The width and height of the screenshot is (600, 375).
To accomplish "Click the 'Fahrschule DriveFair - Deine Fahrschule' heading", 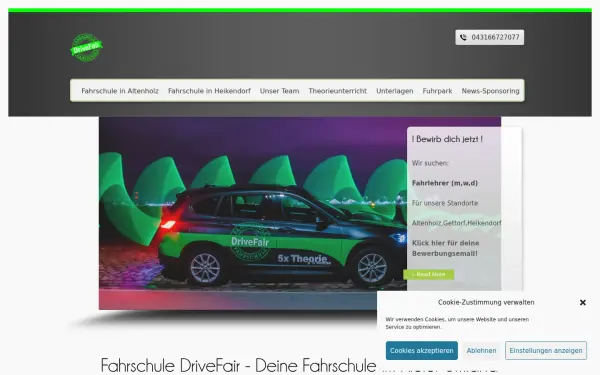I will (x=239, y=365).
